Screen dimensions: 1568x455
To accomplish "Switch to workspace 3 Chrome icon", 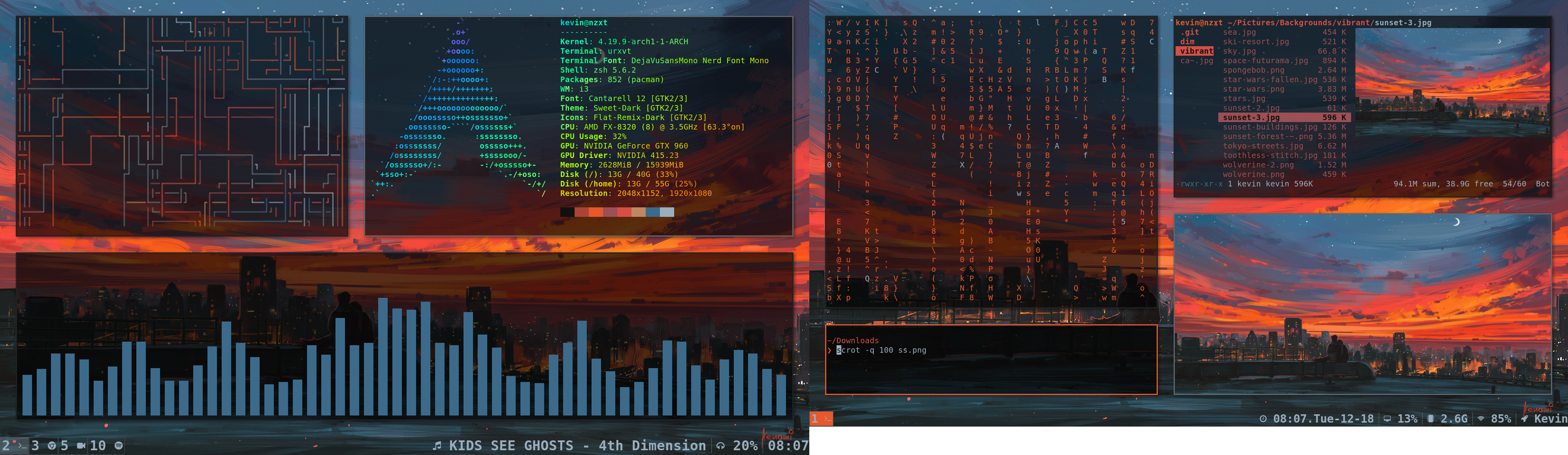I will point(52,446).
